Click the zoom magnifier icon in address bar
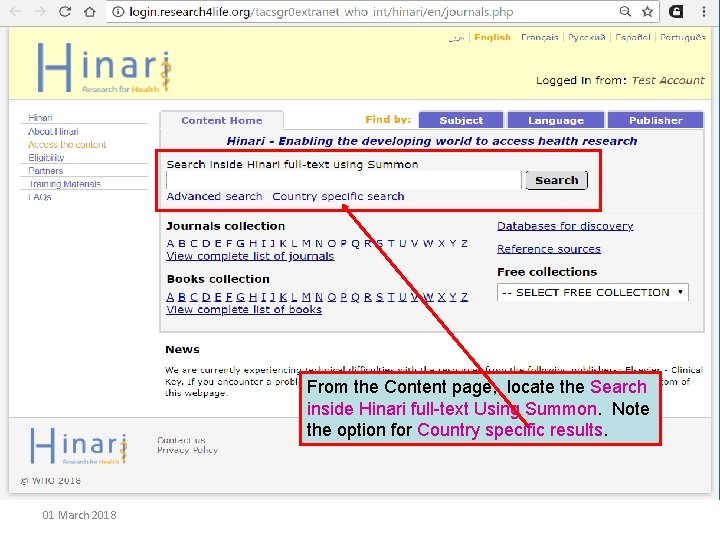The width and height of the screenshot is (720, 540). pyautogui.click(x=625, y=11)
